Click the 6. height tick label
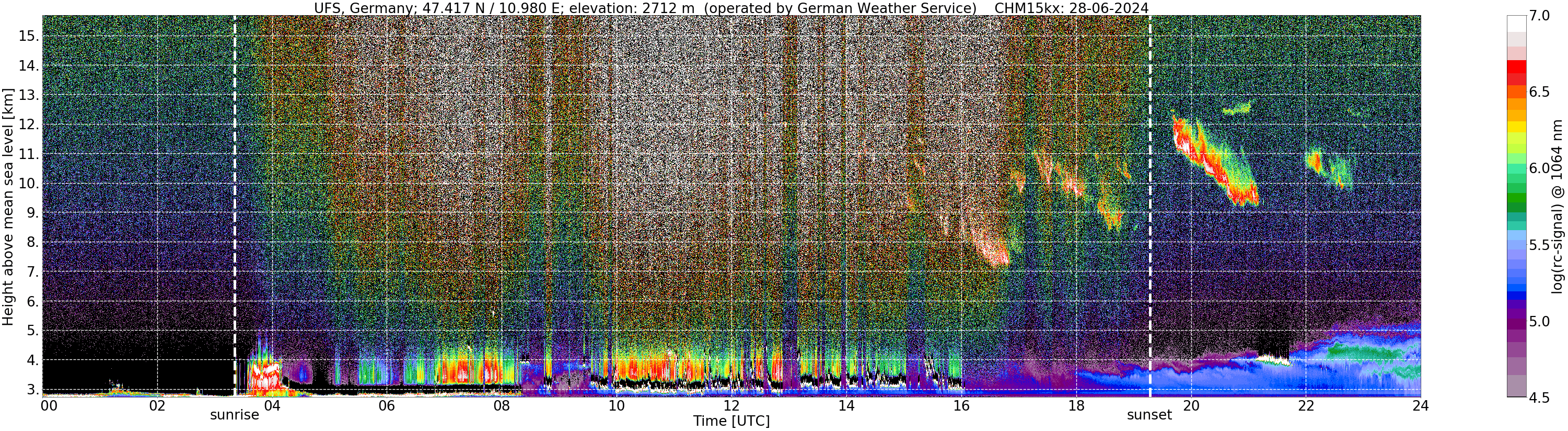This screenshot has width=1568, height=431. 32,302
